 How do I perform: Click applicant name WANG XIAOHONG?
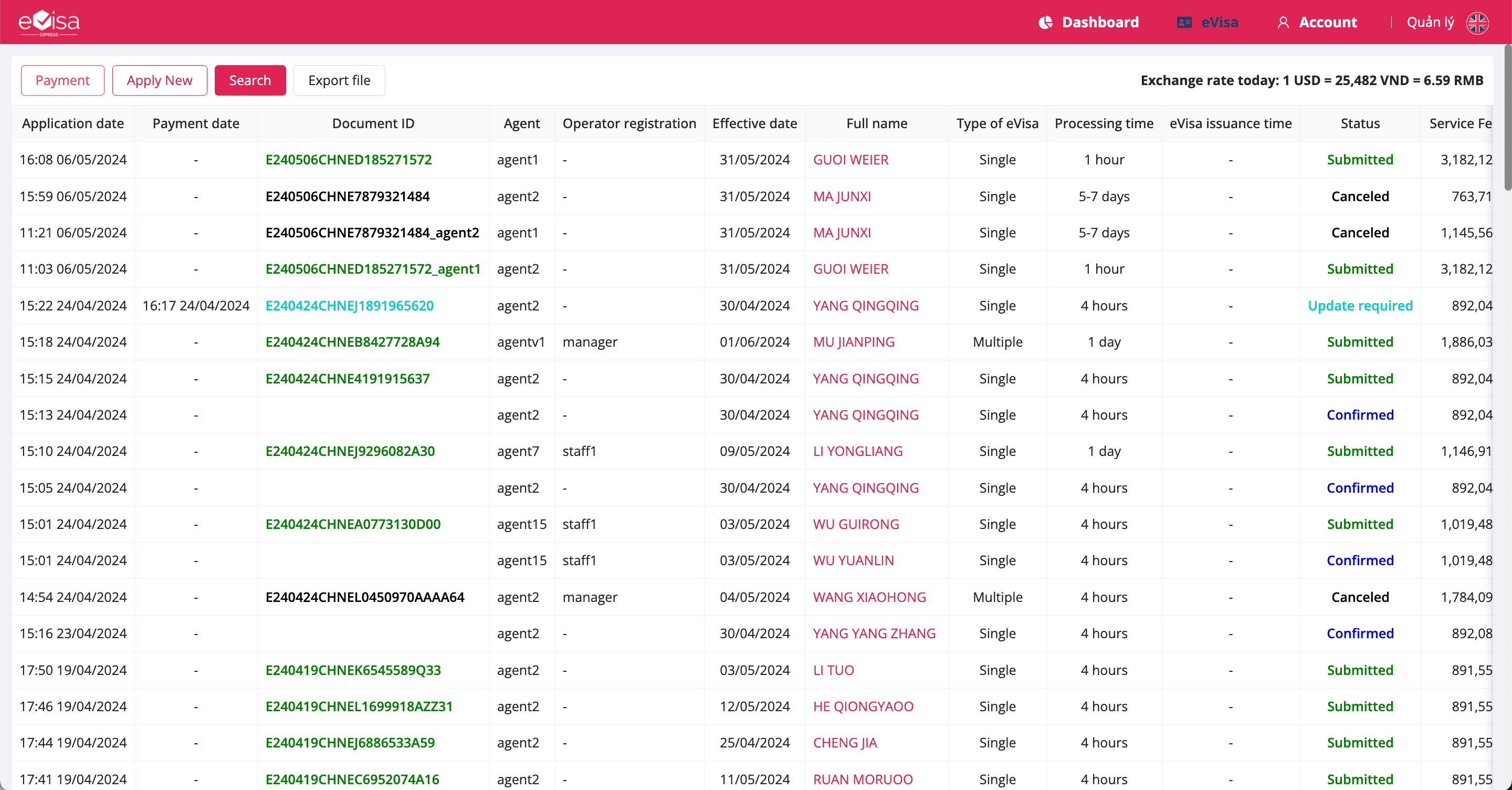[x=869, y=597]
